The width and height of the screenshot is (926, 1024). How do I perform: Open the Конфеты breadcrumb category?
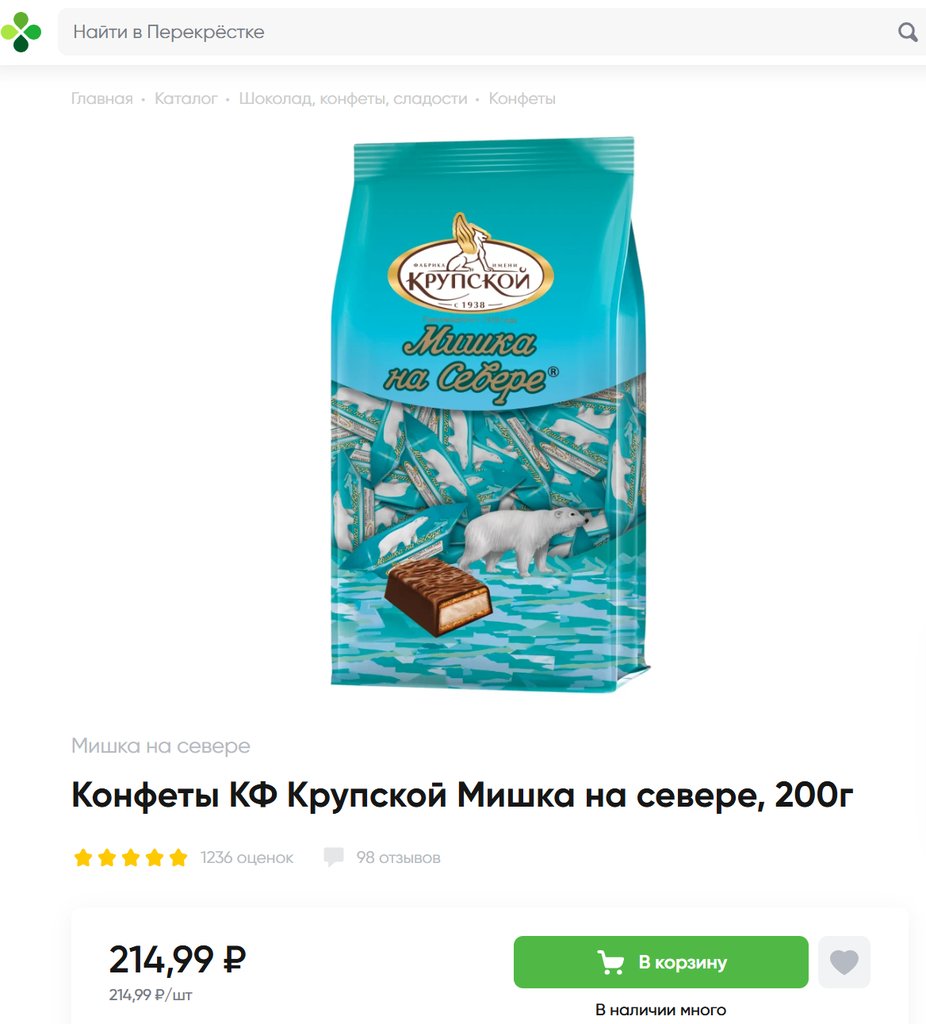pos(522,99)
